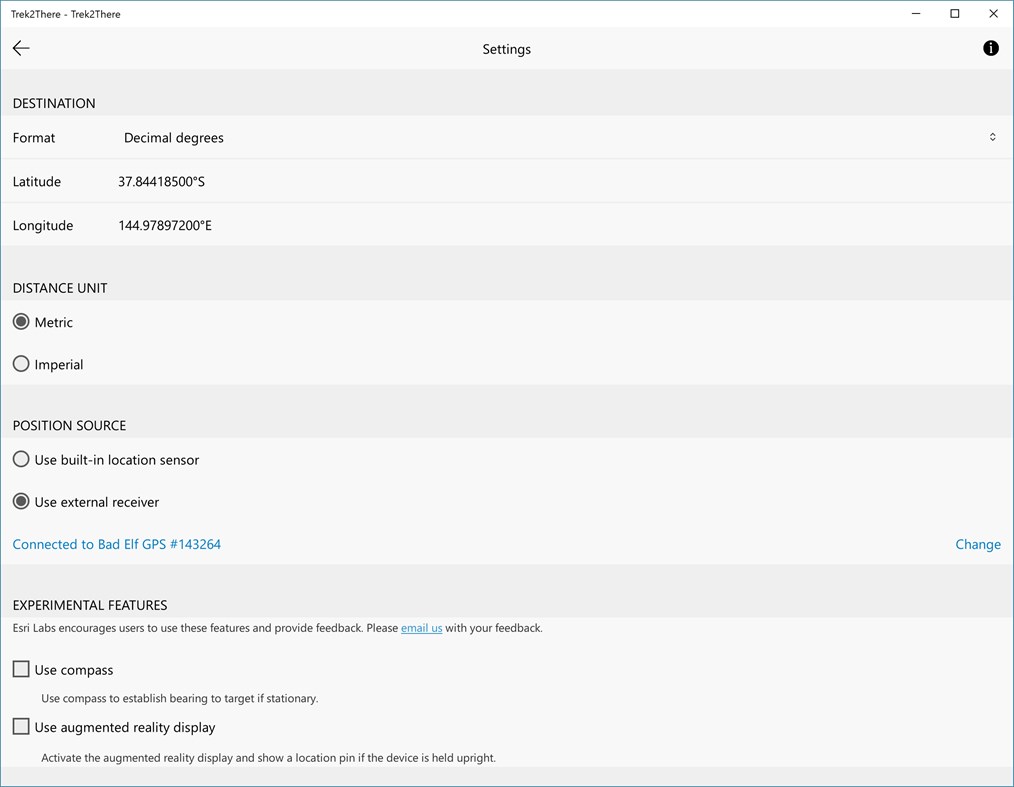Edit the Longitude value field
Image resolution: width=1014 pixels, height=787 pixels.
point(165,226)
